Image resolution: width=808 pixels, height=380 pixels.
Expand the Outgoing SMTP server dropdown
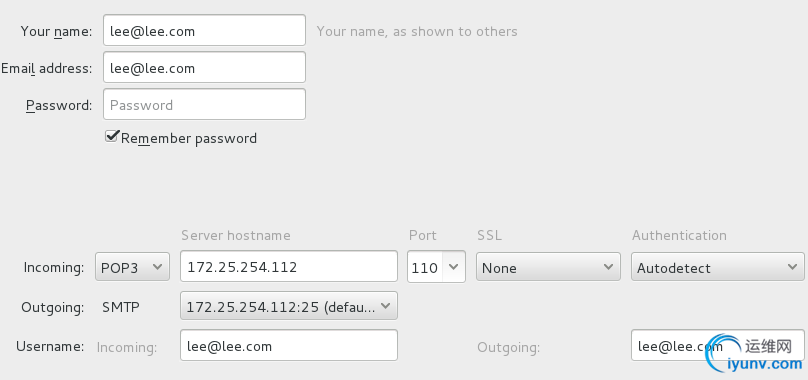click(289, 306)
